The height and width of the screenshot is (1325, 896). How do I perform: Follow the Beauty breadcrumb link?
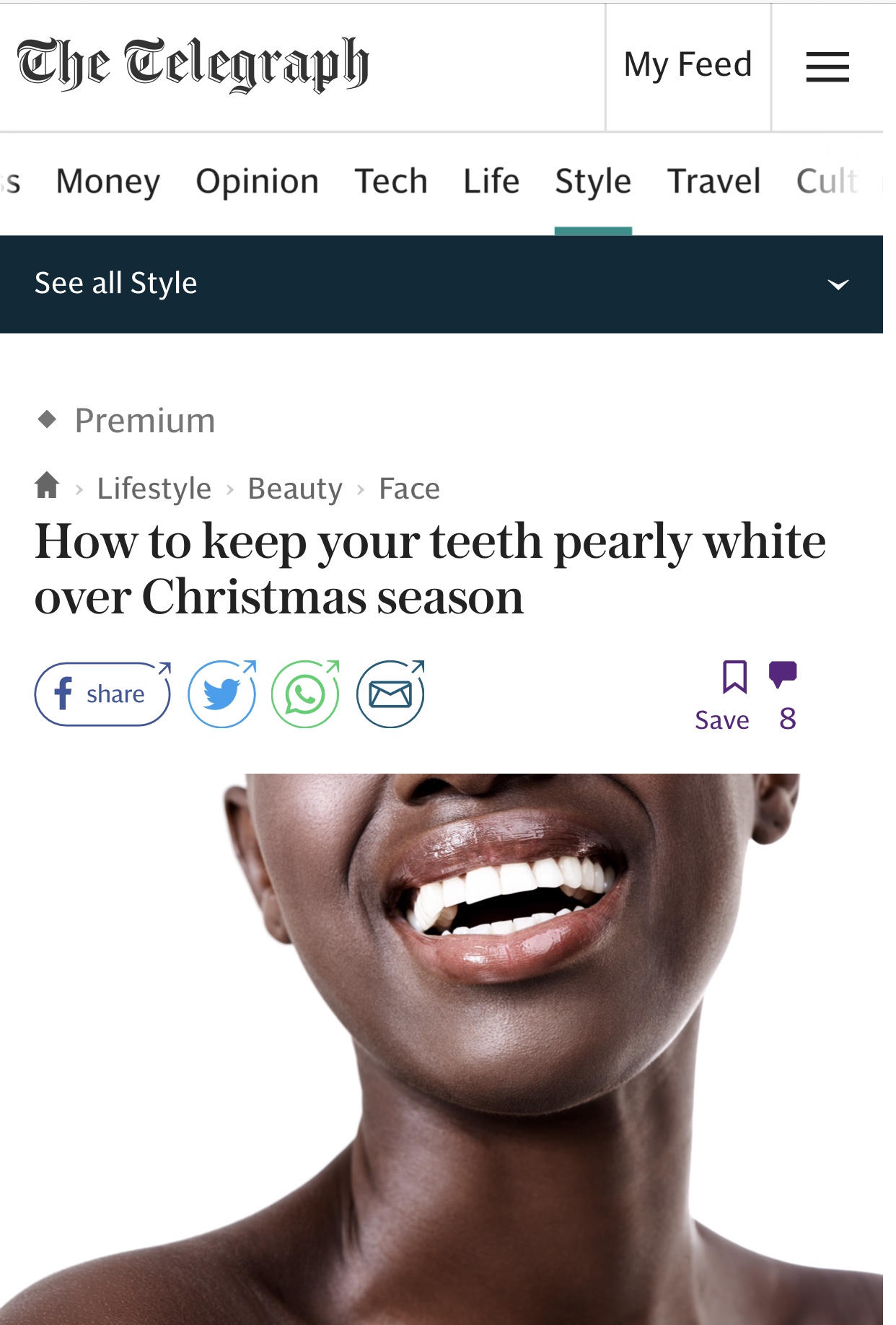[x=295, y=489]
